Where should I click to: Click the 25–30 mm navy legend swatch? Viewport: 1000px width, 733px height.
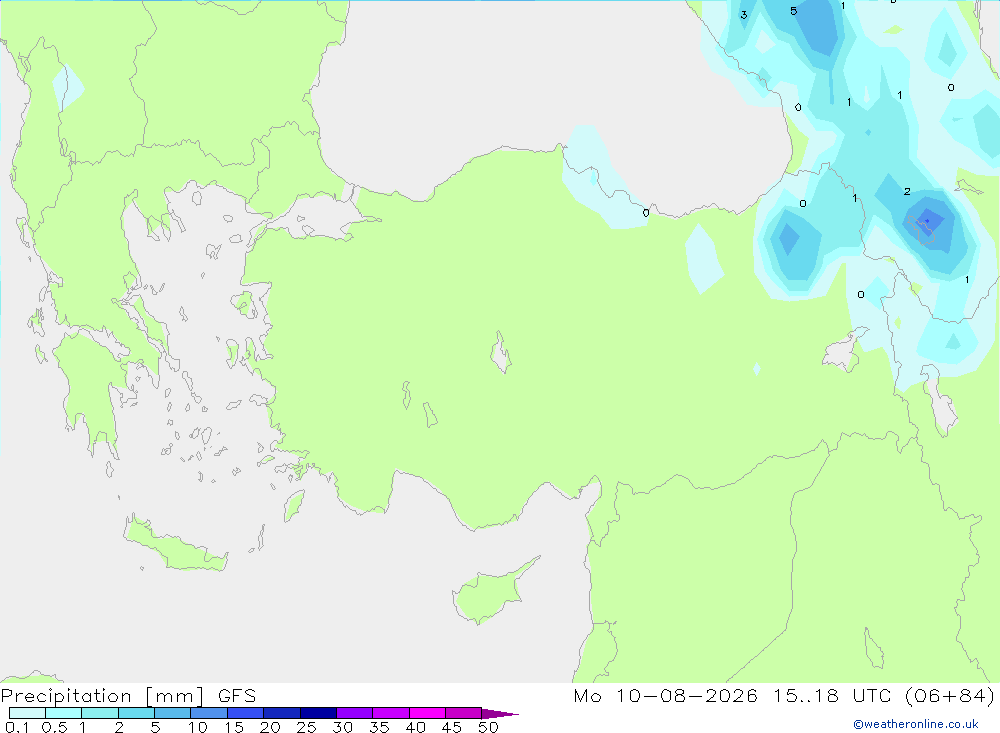(x=318, y=713)
